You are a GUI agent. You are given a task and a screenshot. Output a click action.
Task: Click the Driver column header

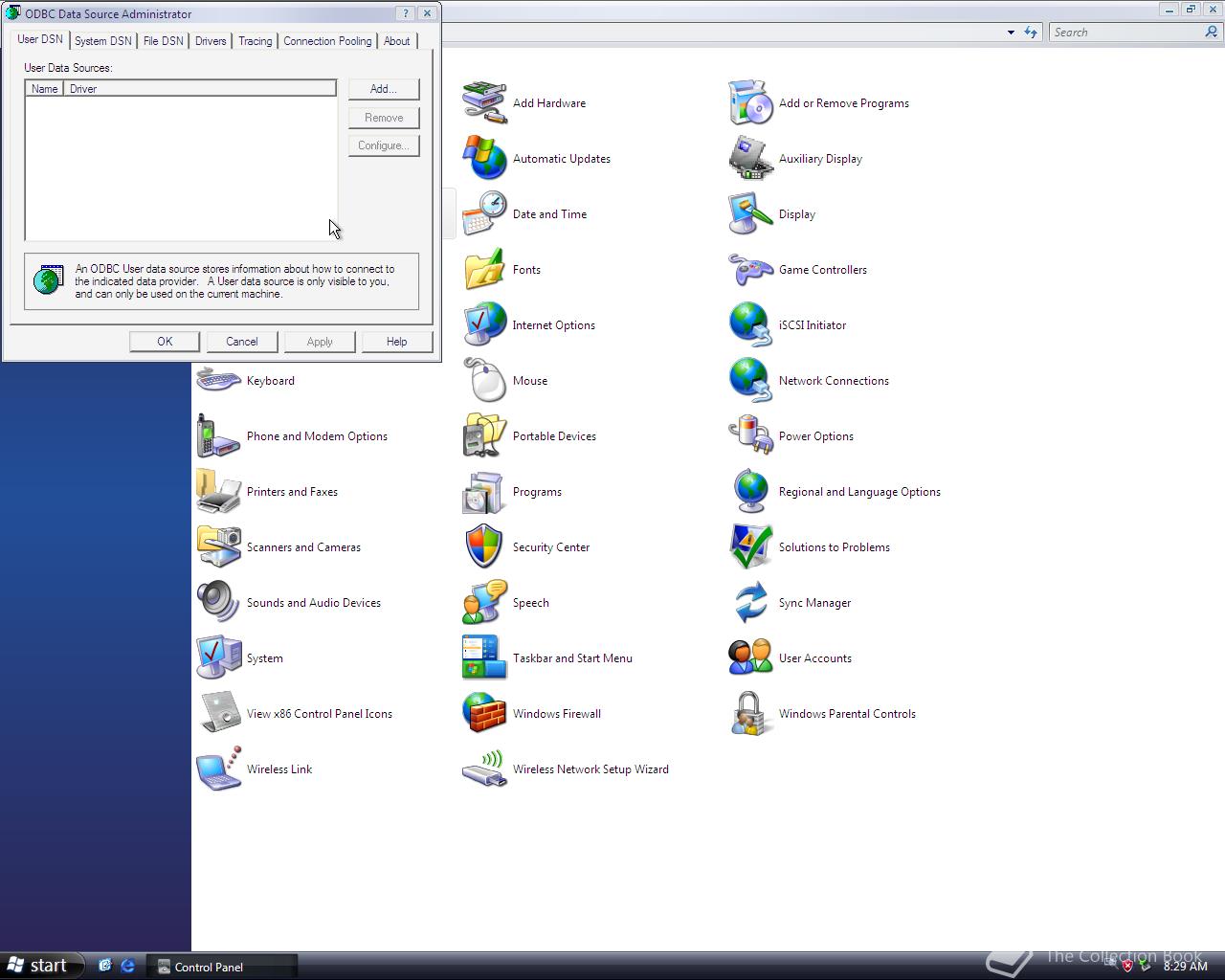tap(199, 89)
